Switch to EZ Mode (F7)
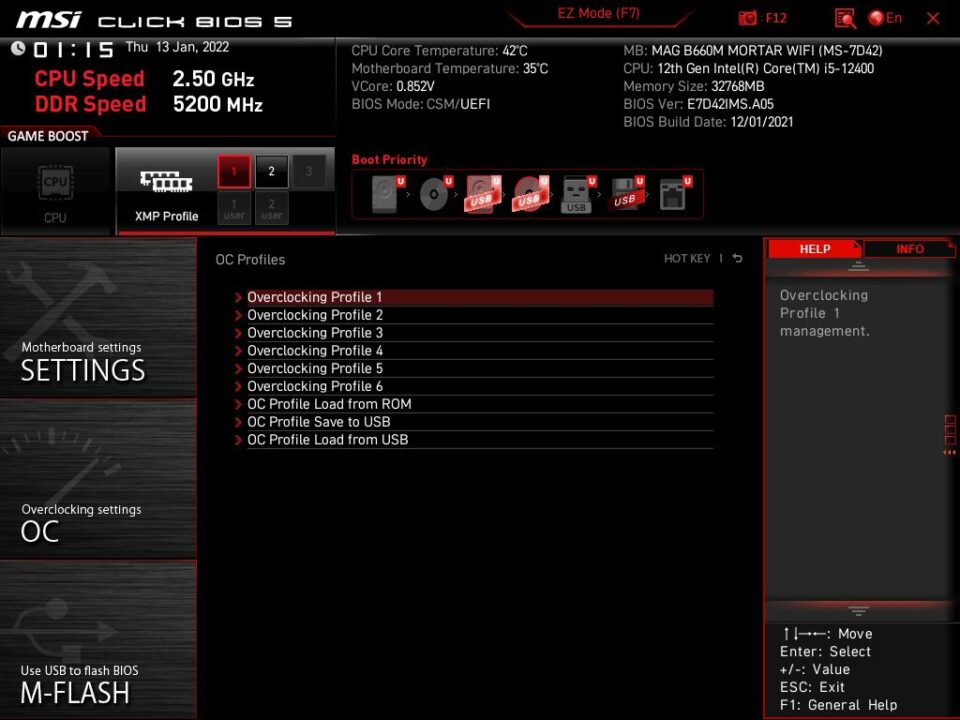960x720 pixels. pos(599,14)
